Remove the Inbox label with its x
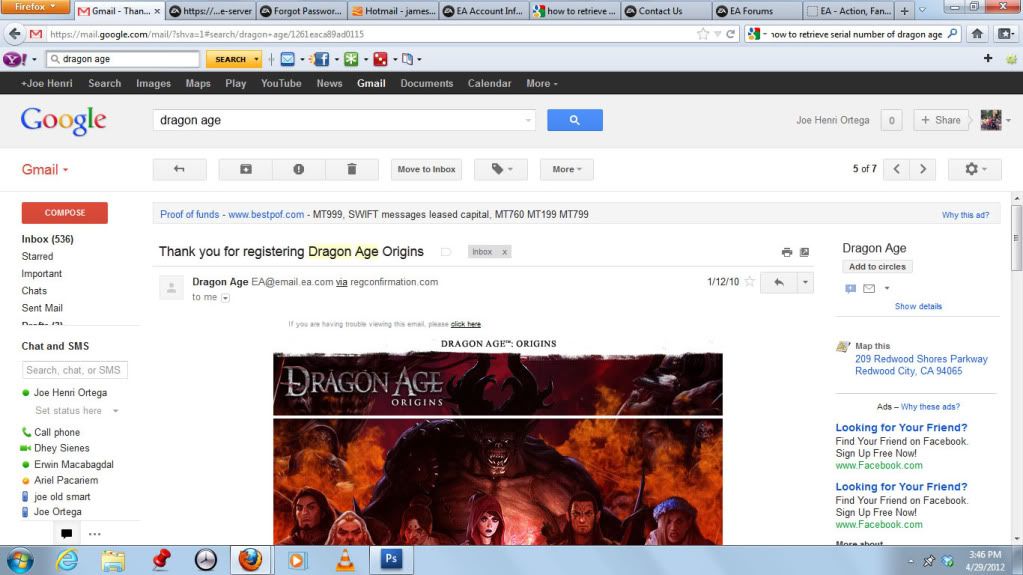The image size is (1023, 575). point(504,252)
